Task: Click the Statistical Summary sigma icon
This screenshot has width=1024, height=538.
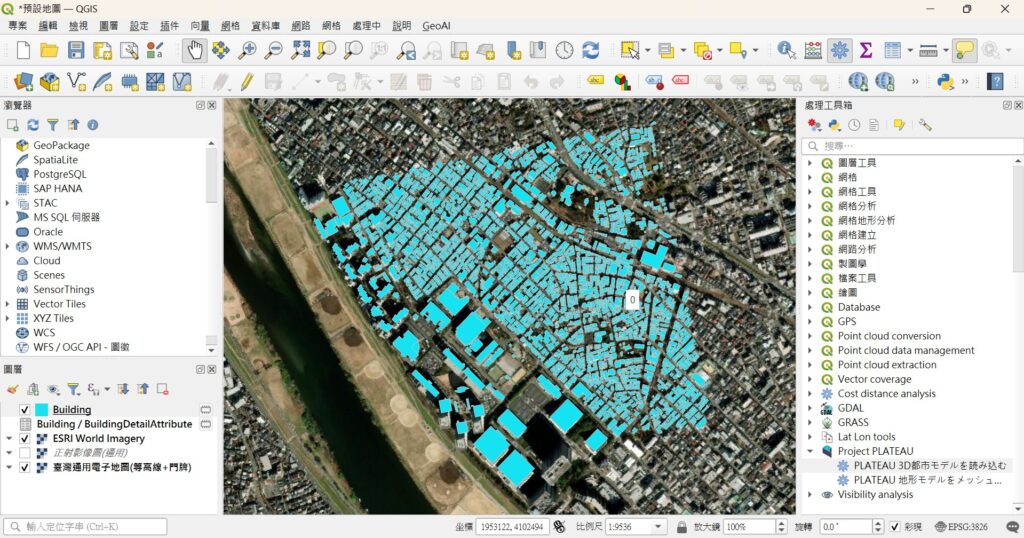Action: 866,50
